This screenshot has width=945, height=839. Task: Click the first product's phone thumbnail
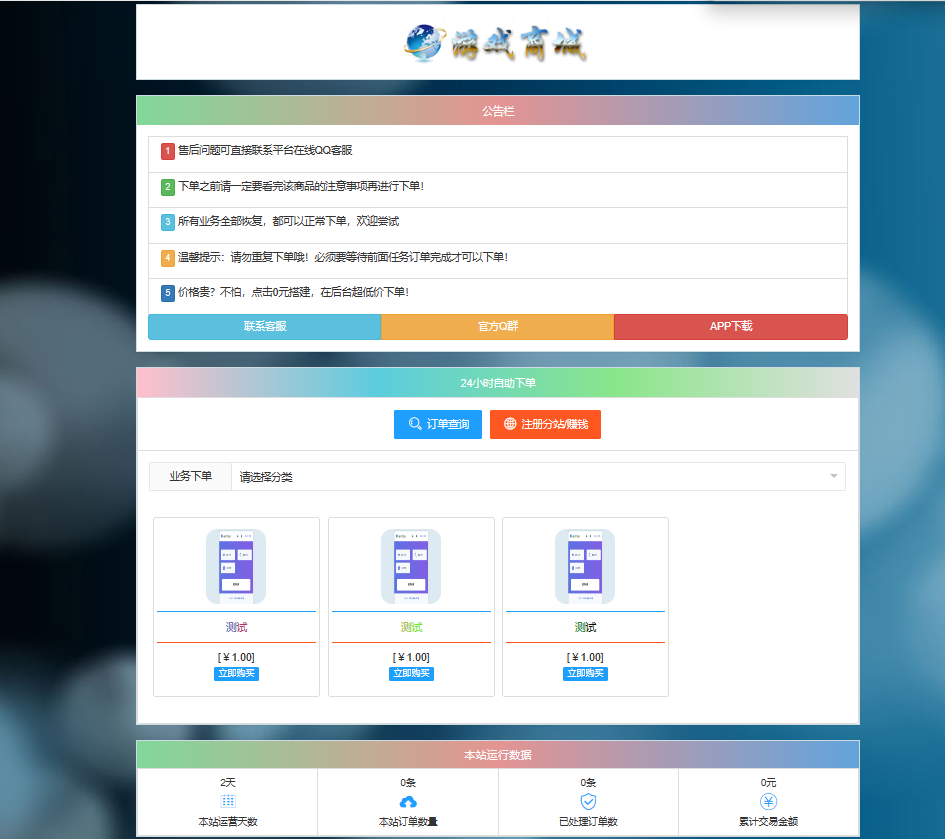coord(236,566)
